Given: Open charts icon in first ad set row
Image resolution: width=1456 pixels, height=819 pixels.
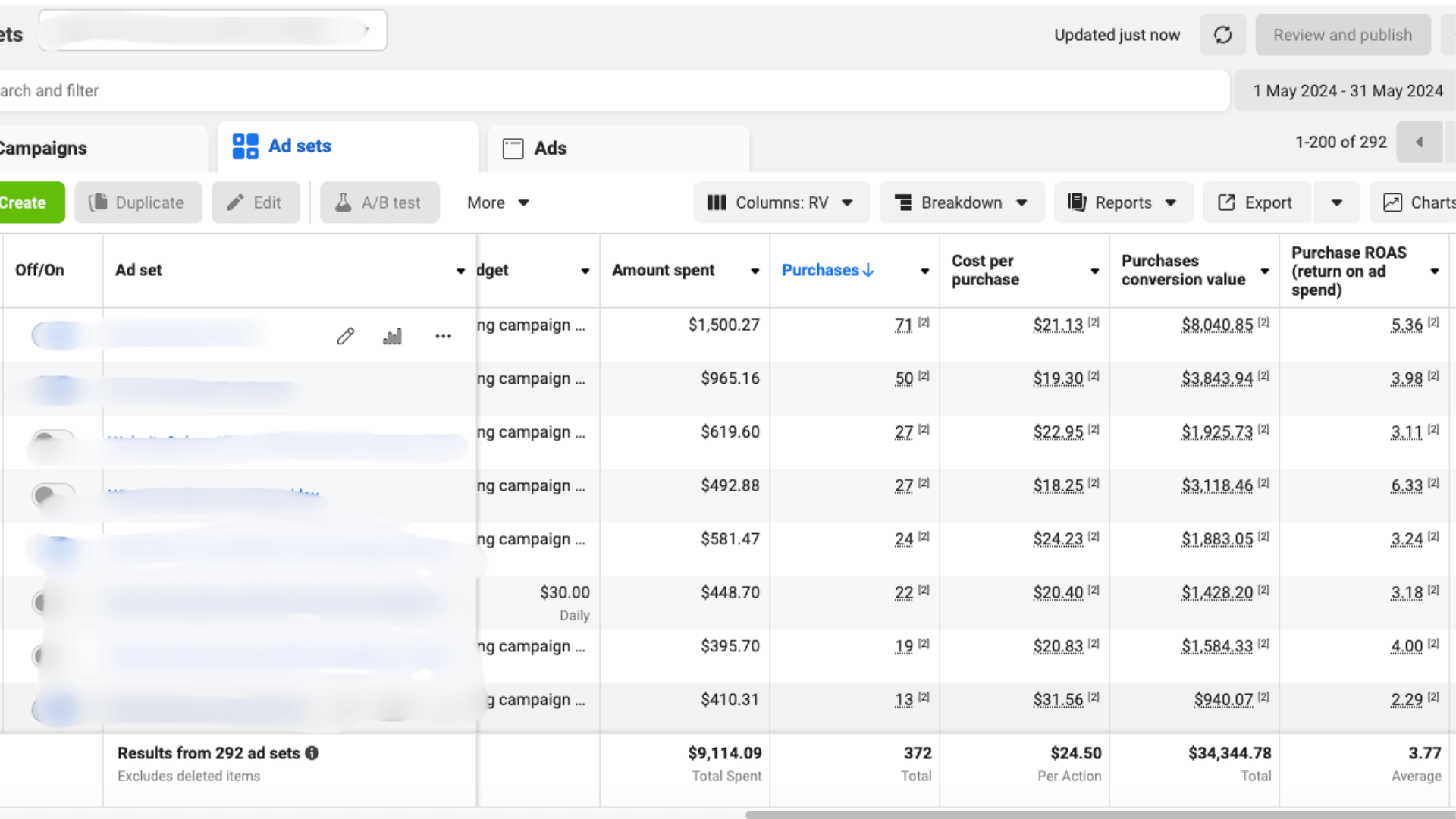Looking at the screenshot, I should [x=392, y=336].
